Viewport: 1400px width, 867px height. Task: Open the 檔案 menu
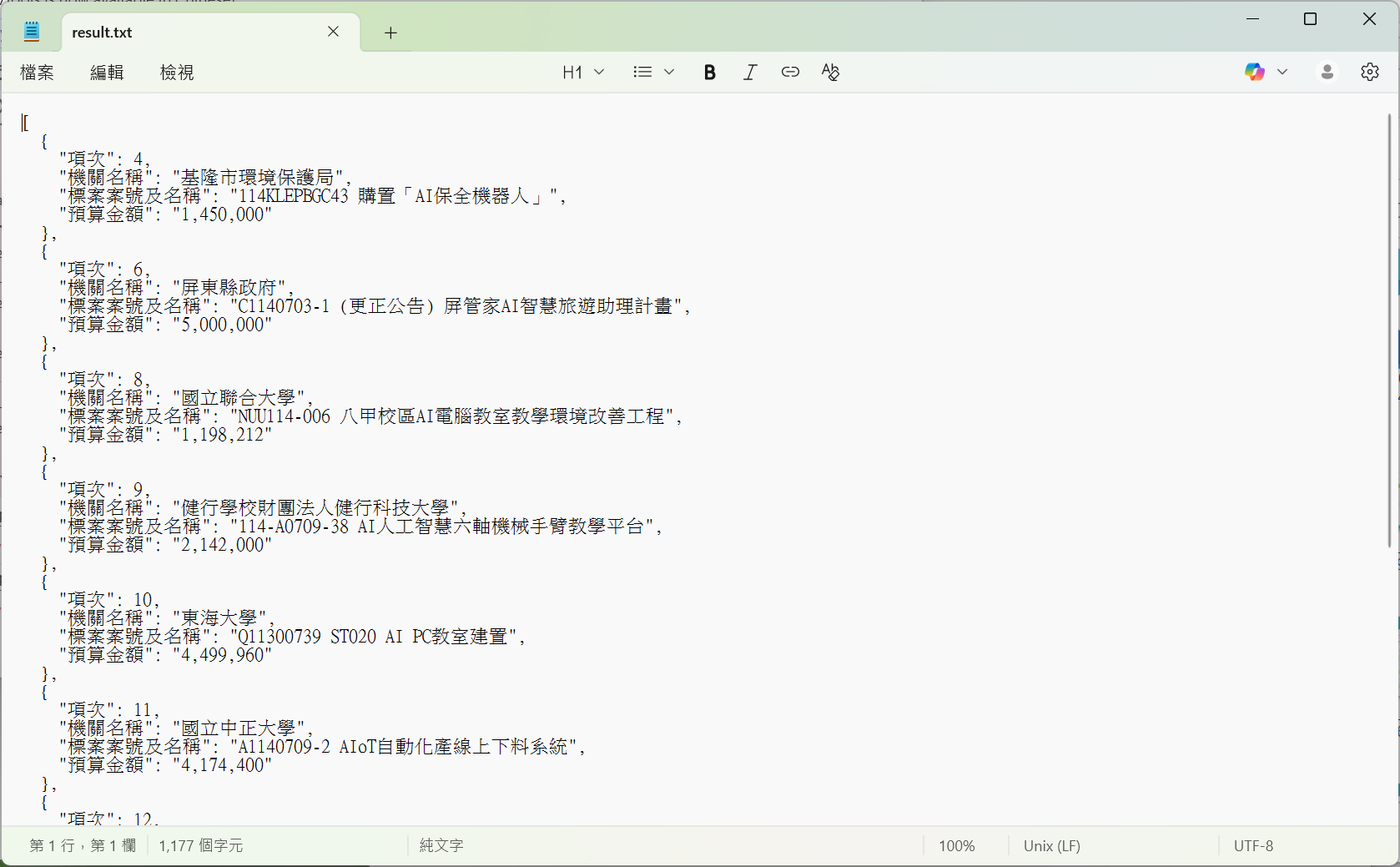pyautogui.click(x=37, y=73)
